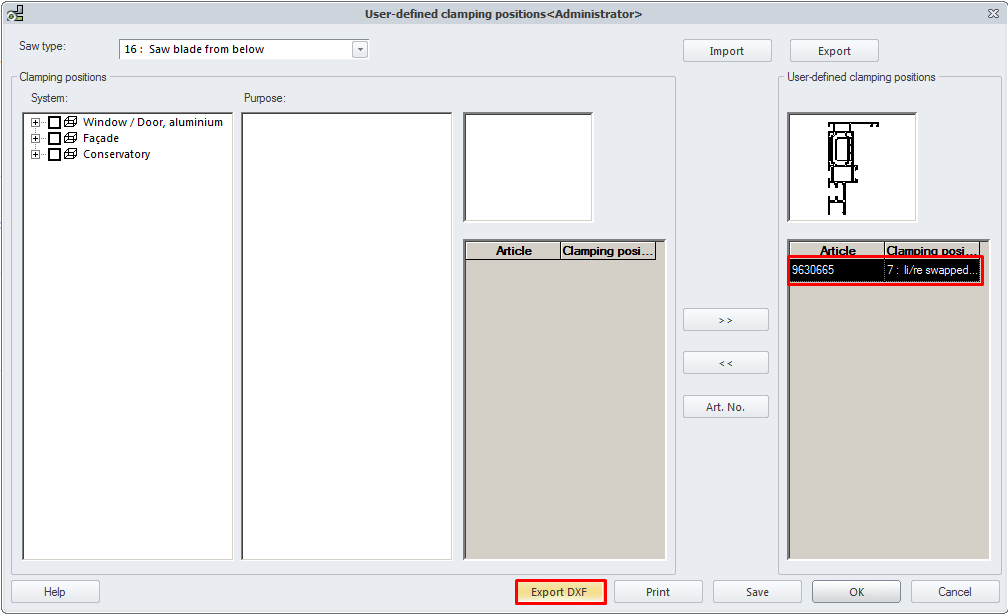Open the Saw type dropdown
The image size is (1008, 614).
point(360,49)
